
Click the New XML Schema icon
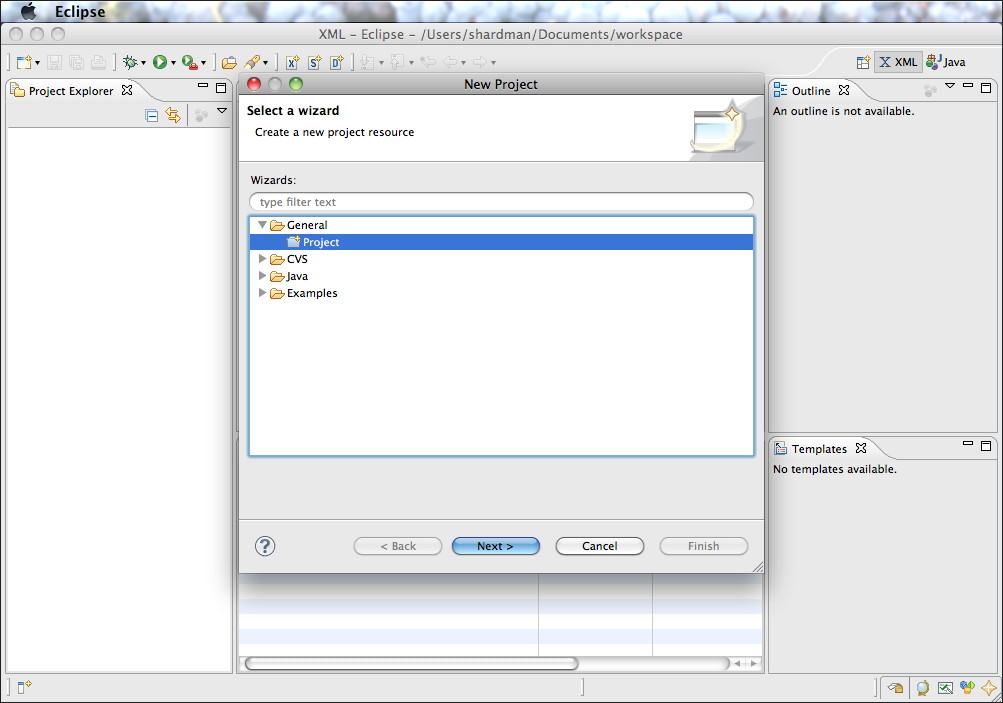tap(315, 62)
